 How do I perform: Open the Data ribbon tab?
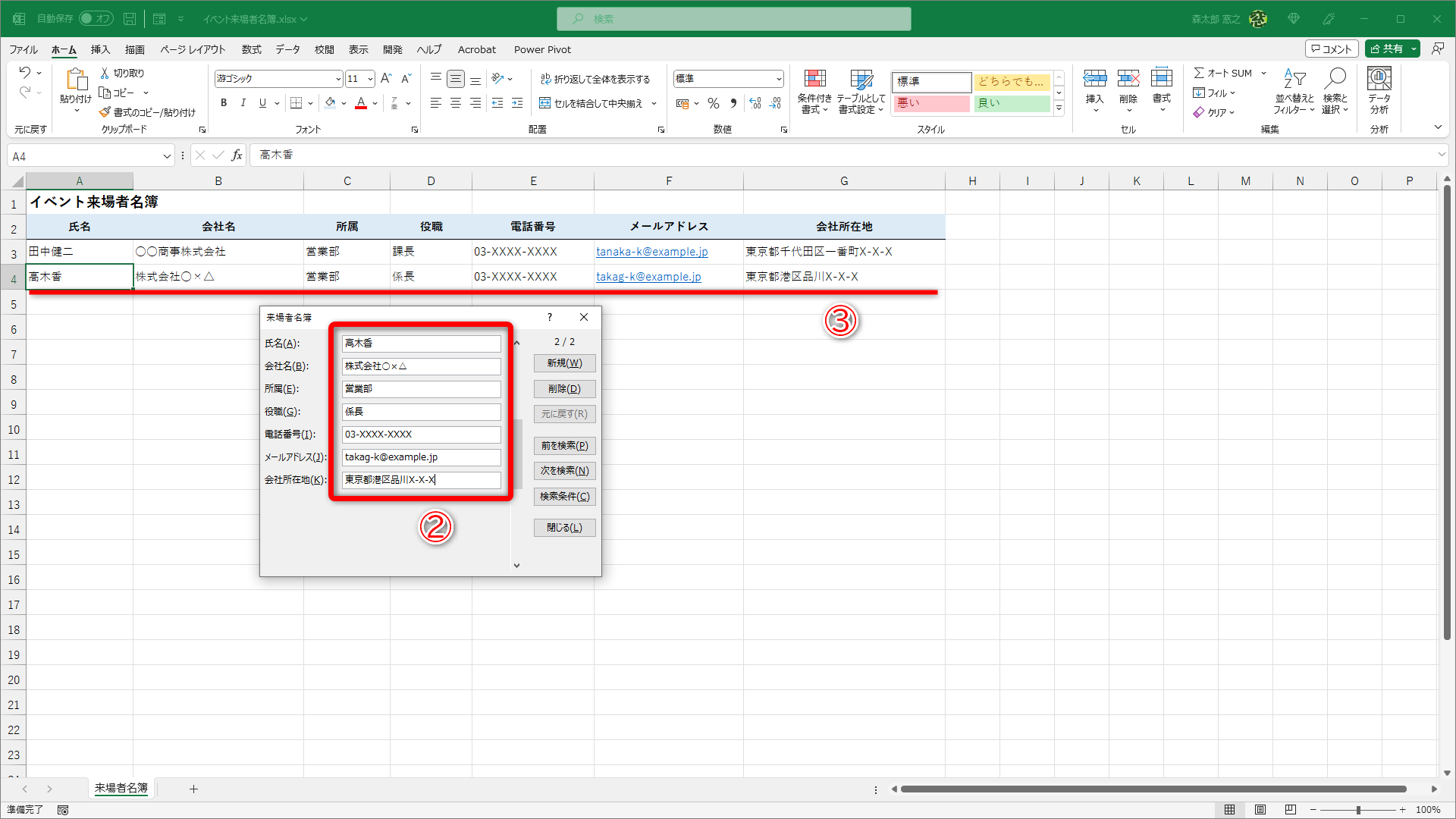pos(287,49)
